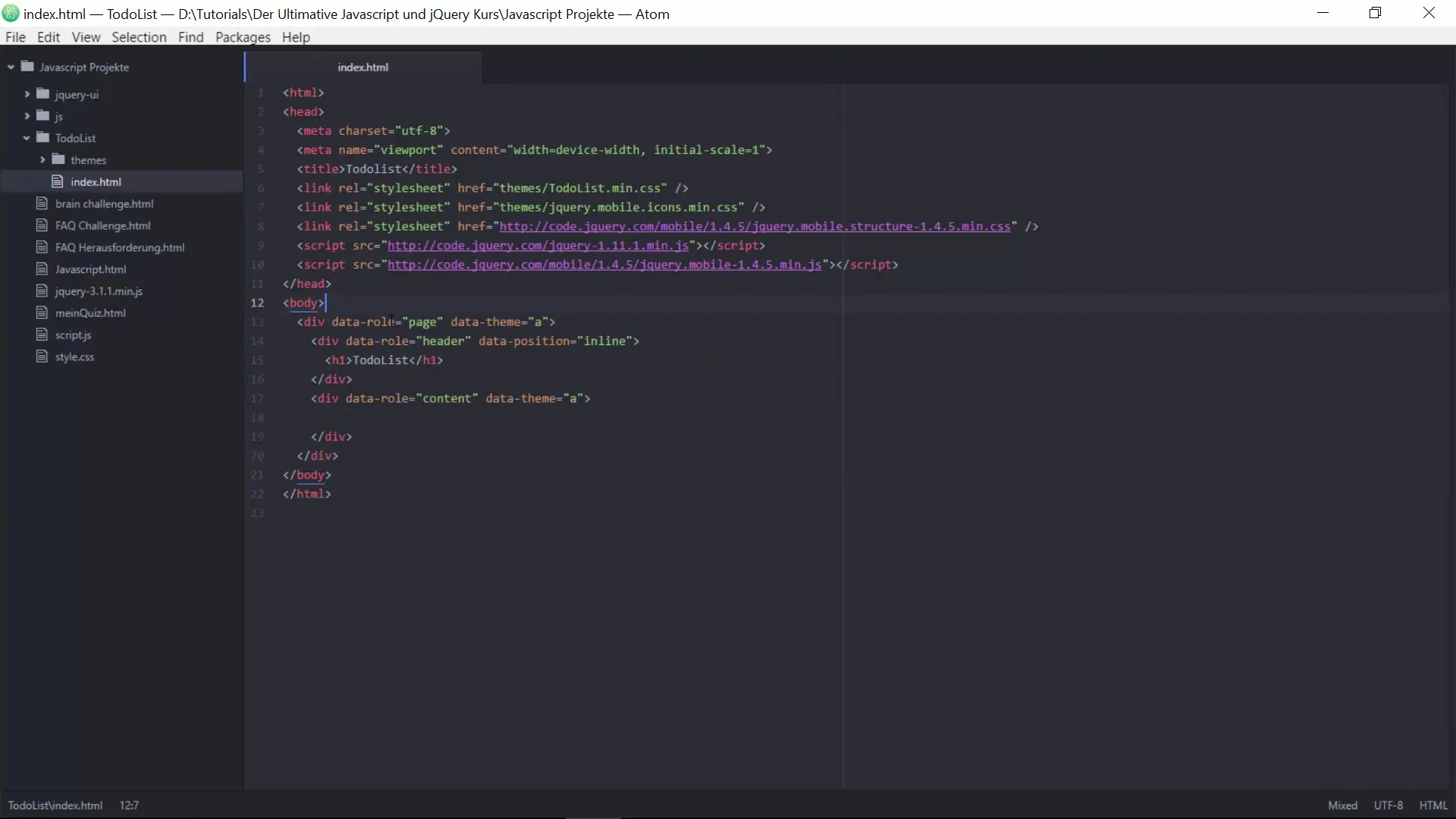Viewport: 1456px width, 819px height.
Task: Click the meinQuiz.html file icon
Action: [x=42, y=313]
